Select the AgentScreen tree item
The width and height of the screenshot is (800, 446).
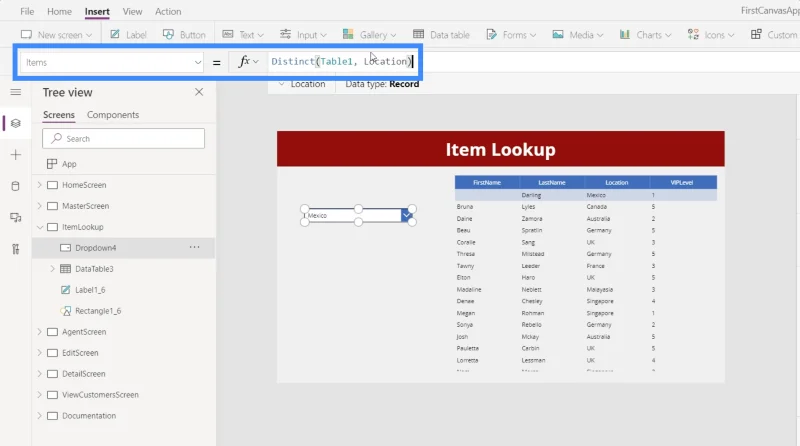(x=84, y=332)
